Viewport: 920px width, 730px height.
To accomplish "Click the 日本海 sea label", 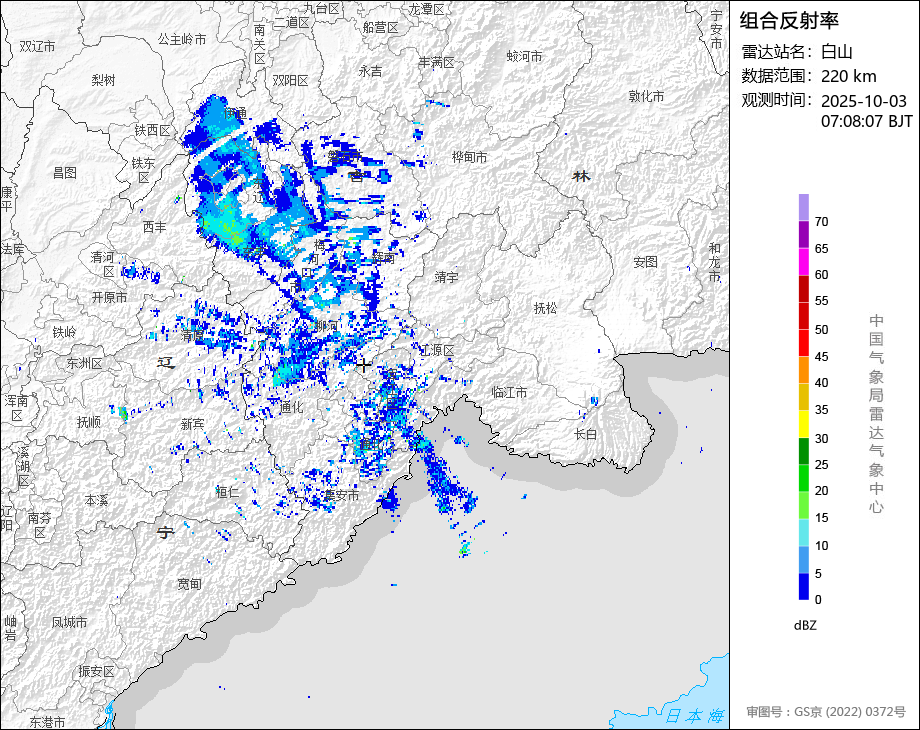I will [x=695, y=715].
